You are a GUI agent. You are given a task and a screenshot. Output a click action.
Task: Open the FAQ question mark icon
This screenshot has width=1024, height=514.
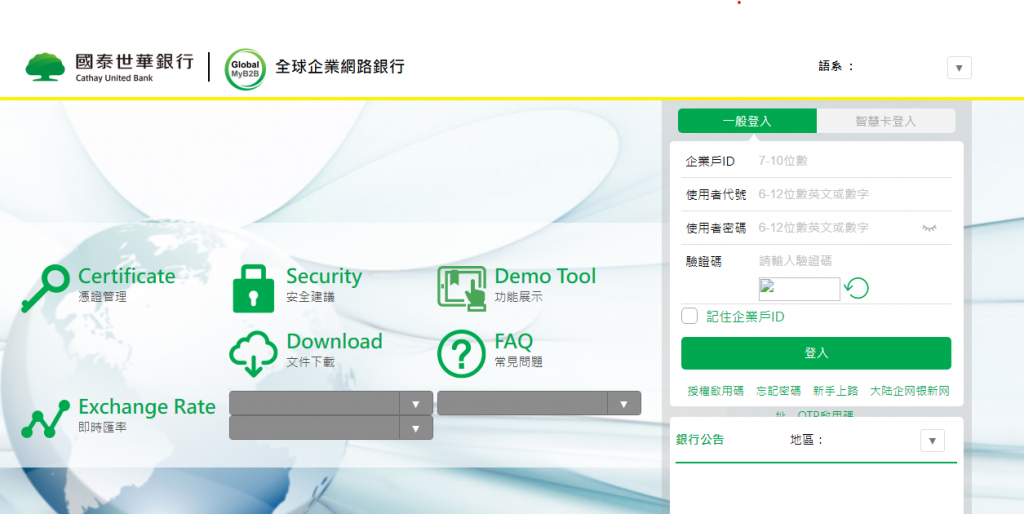(461, 354)
